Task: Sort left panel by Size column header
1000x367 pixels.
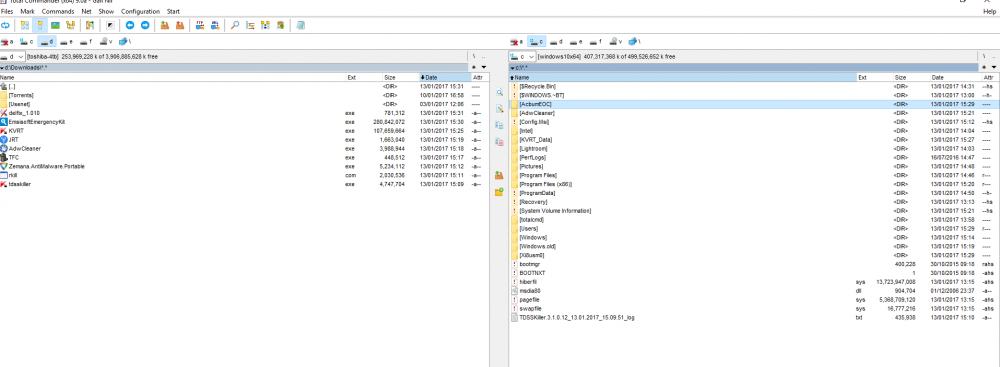Action: [x=390, y=77]
